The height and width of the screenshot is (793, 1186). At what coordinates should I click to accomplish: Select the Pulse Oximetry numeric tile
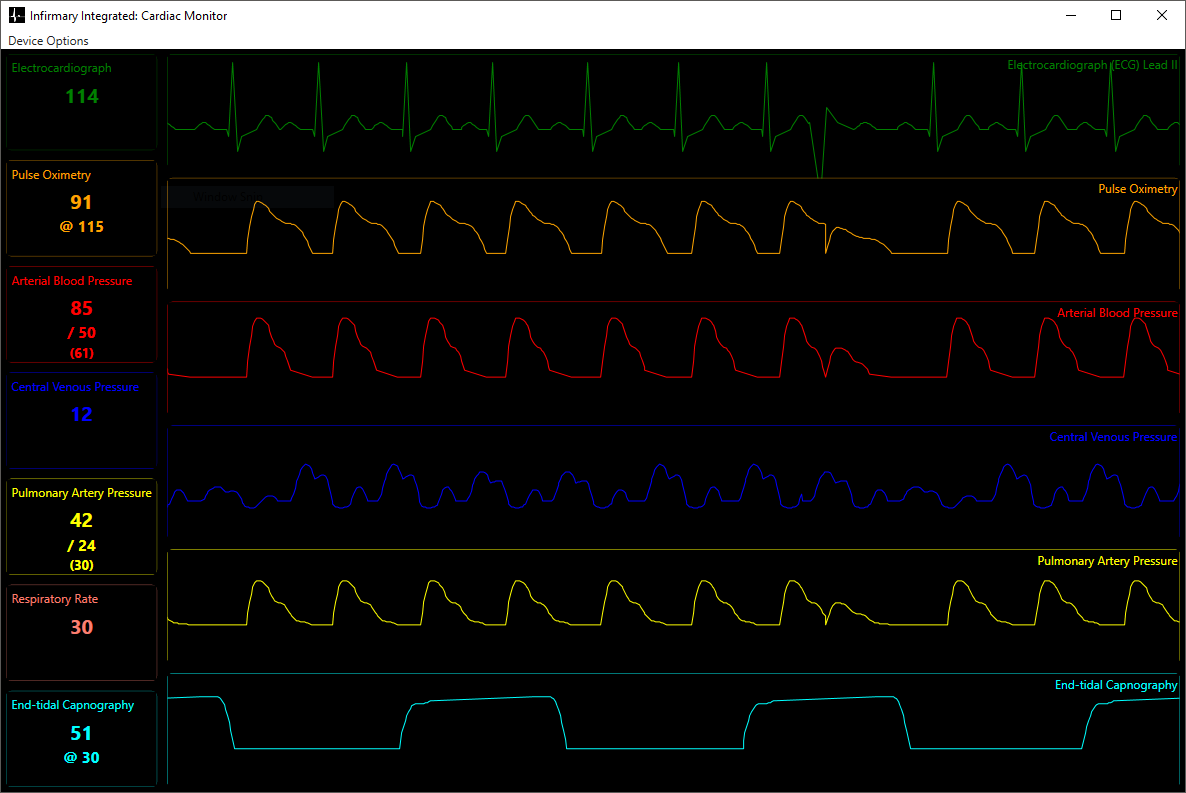82,208
